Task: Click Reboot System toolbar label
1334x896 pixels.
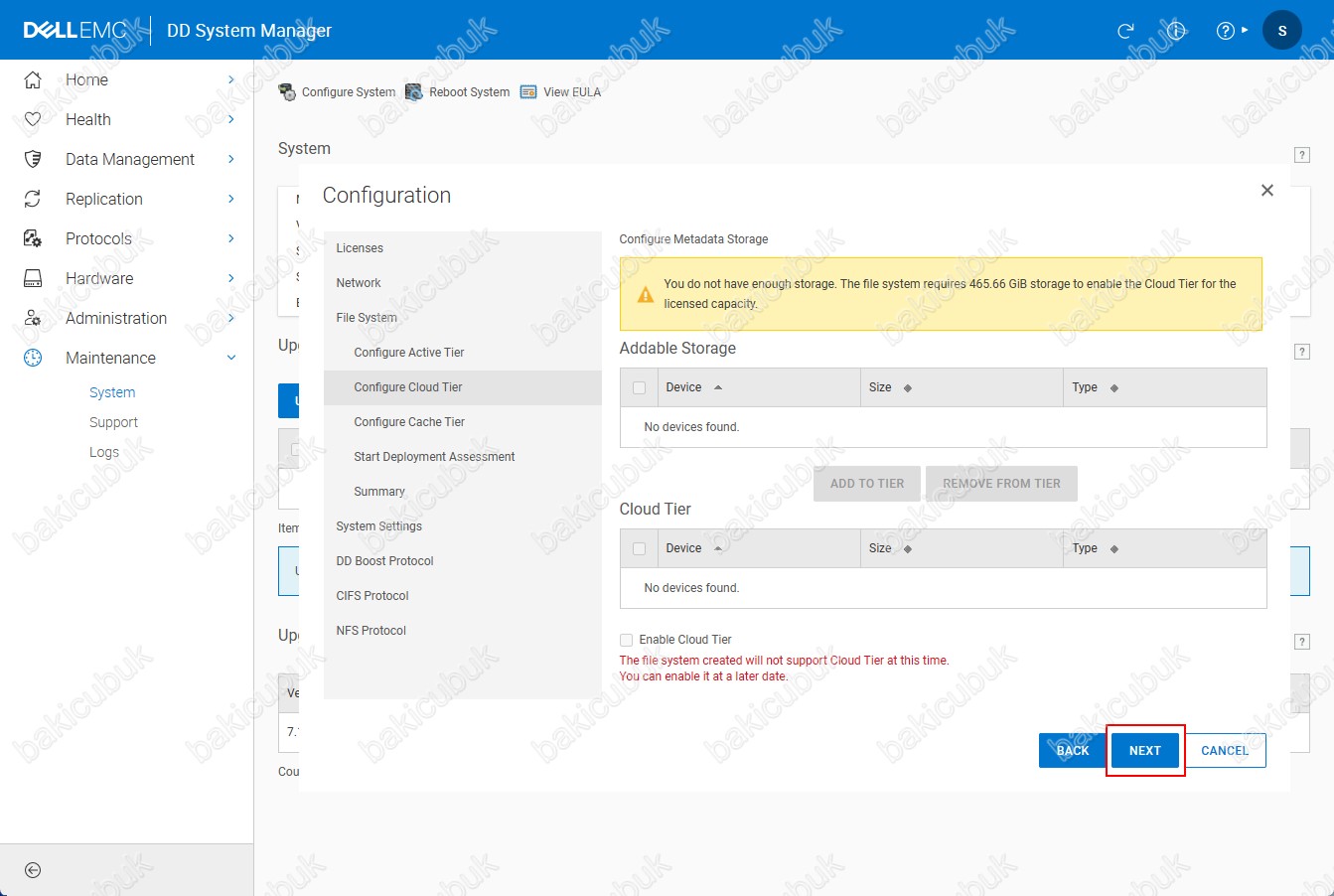Action: click(x=470, y=92)
